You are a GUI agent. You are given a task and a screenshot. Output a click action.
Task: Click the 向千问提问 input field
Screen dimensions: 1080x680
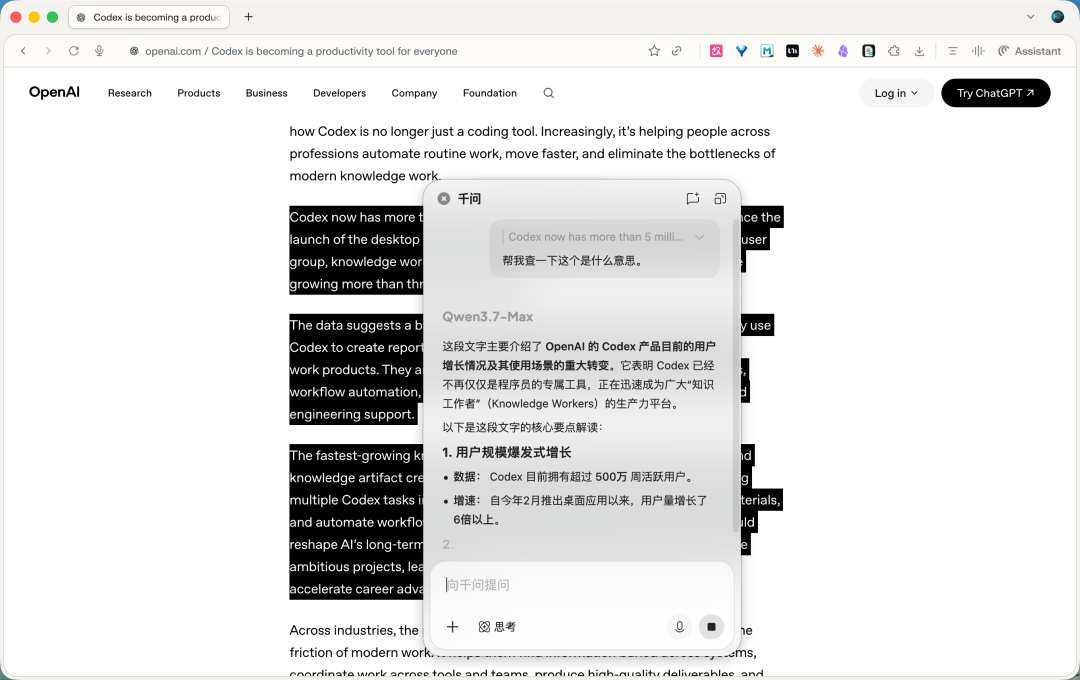point(582,585)
